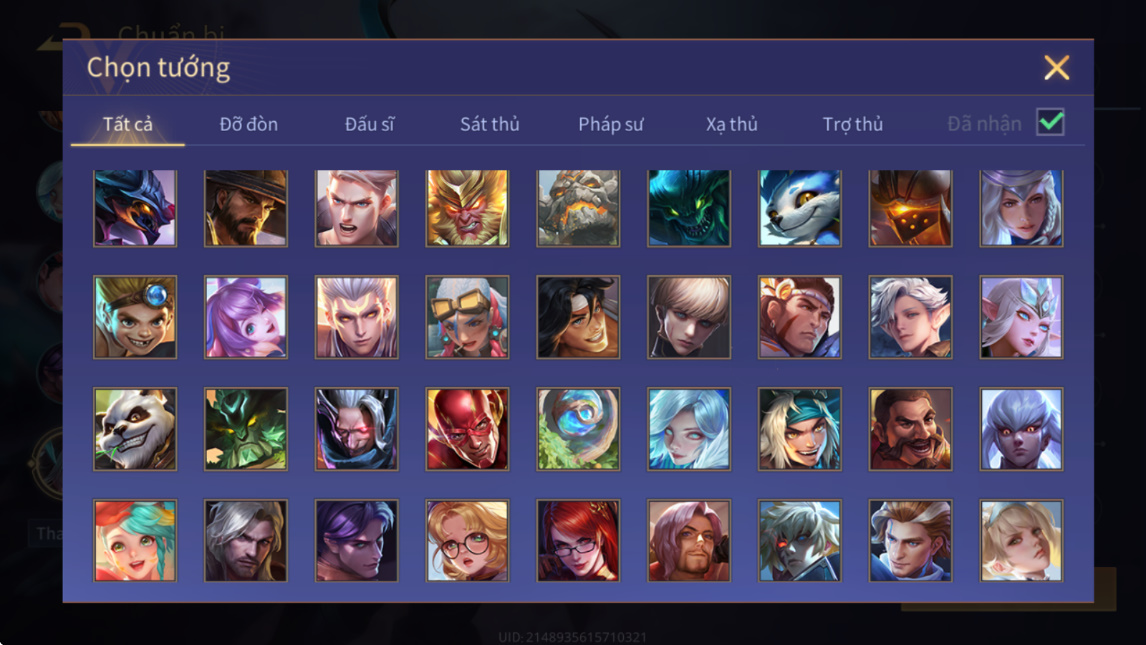Choose the red Flash hero portrait

click(467, 429)
